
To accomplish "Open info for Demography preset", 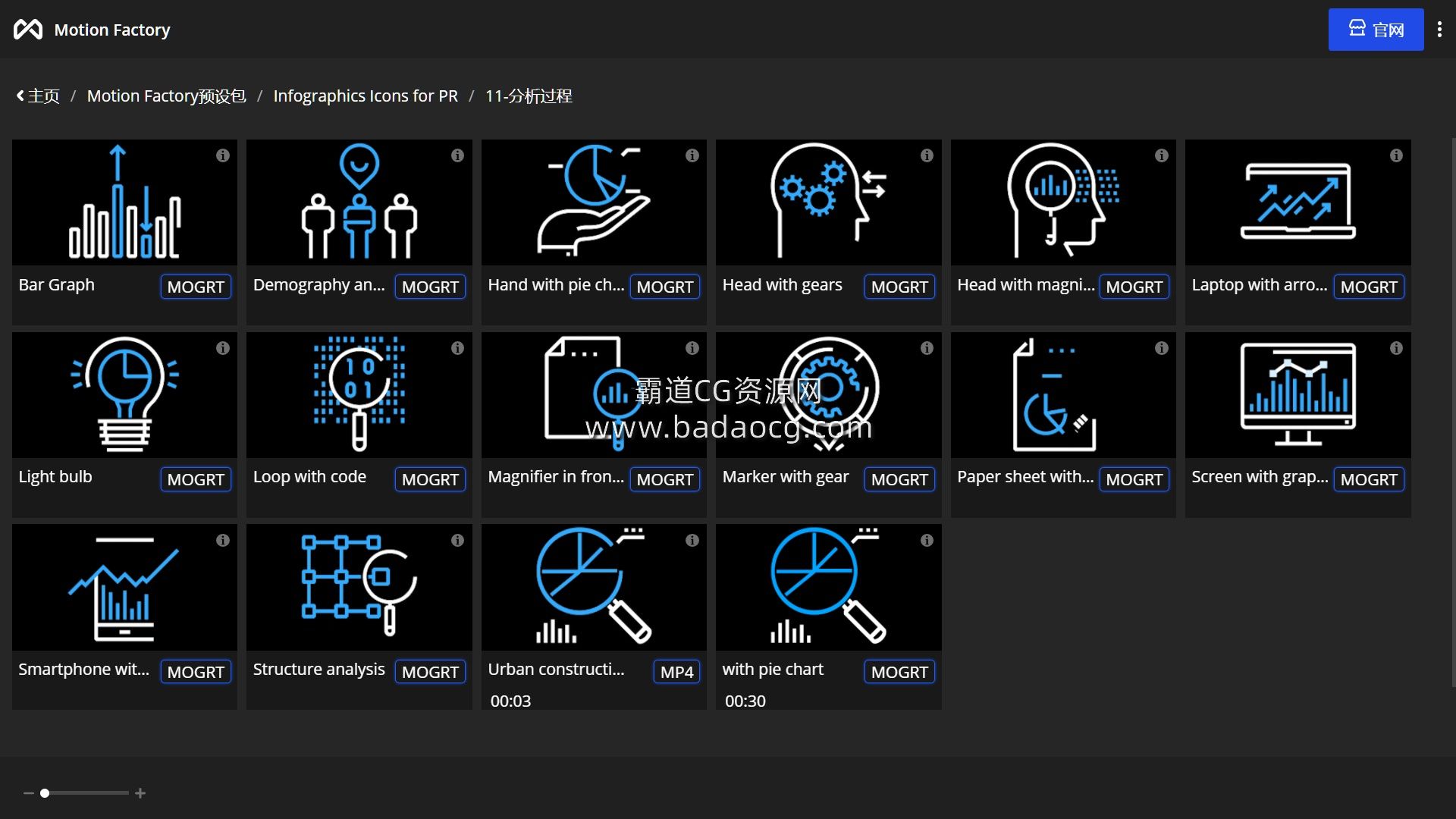I will click(457, 155).
